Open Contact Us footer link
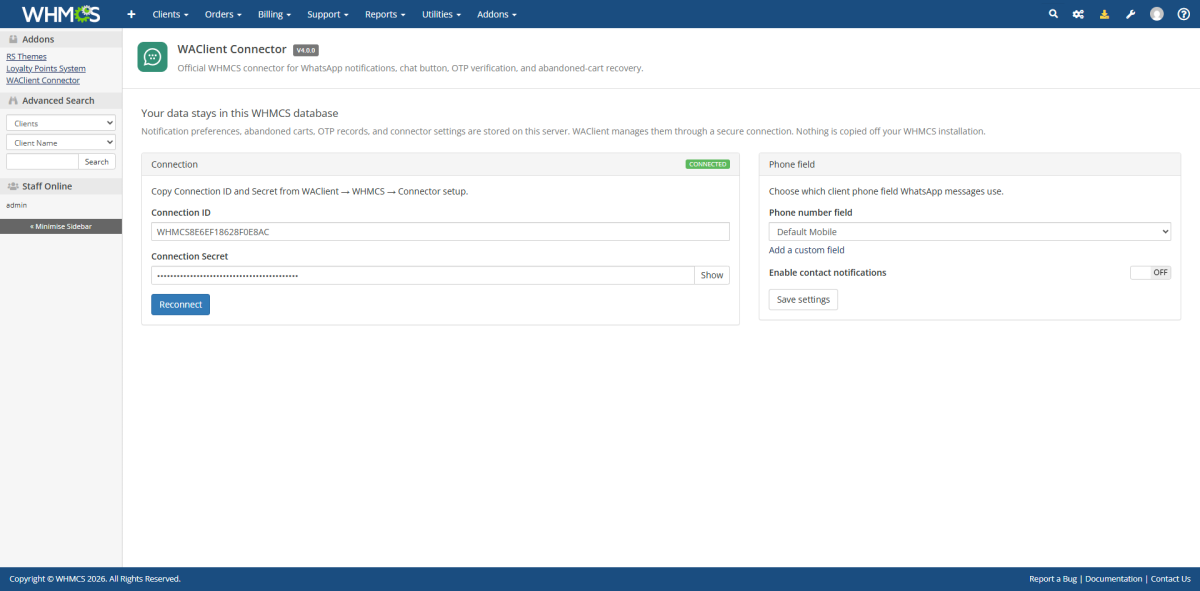The image size is (1200, 591). [x=1171, y=579]
